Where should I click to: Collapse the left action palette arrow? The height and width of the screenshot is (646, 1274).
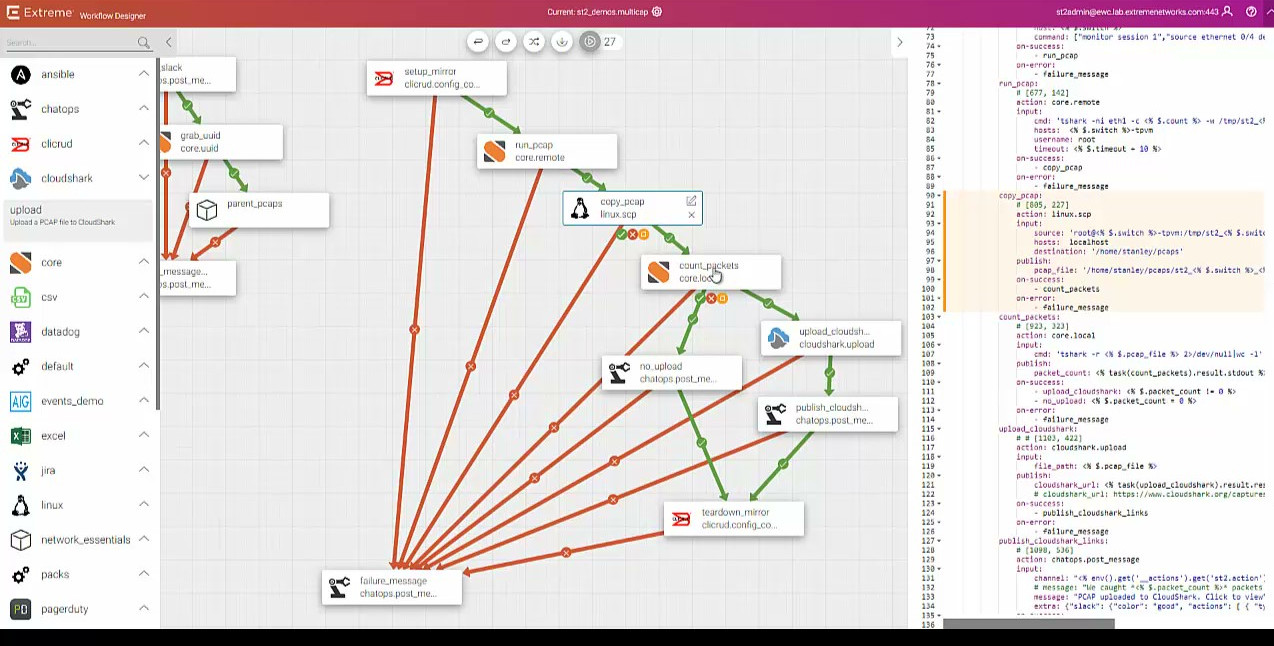click(x=168, y=42)
